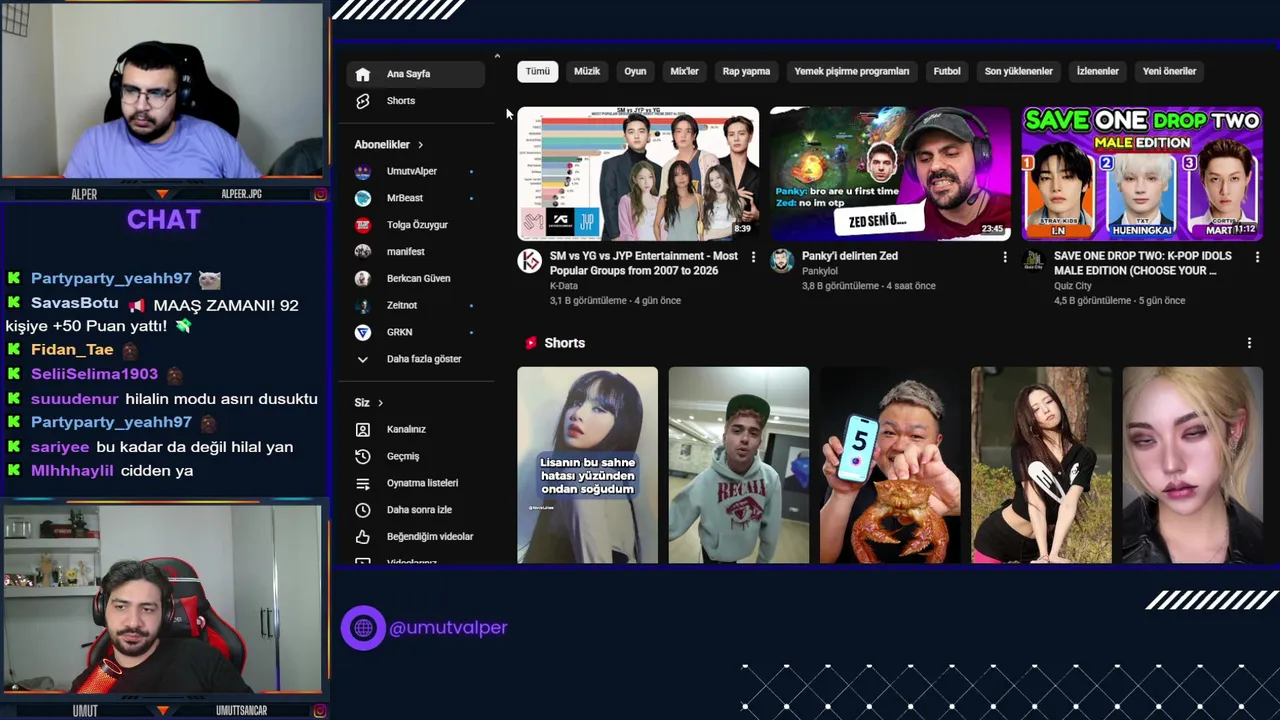Open SAVE ONE DROP TWO video title
1280x720 pixels.
point(1143,263)
